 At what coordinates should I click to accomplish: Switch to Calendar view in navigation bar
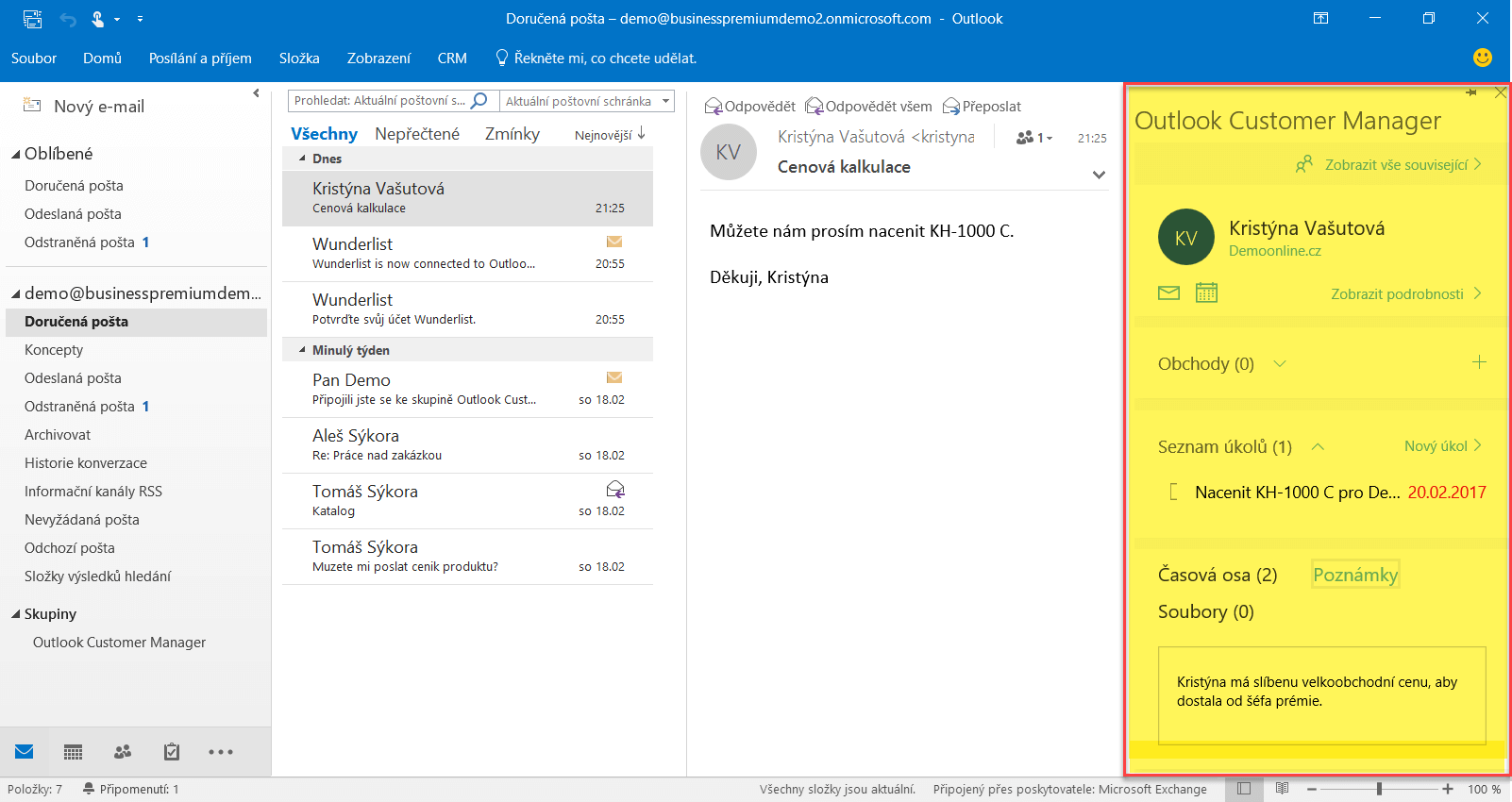pos(73,752)
